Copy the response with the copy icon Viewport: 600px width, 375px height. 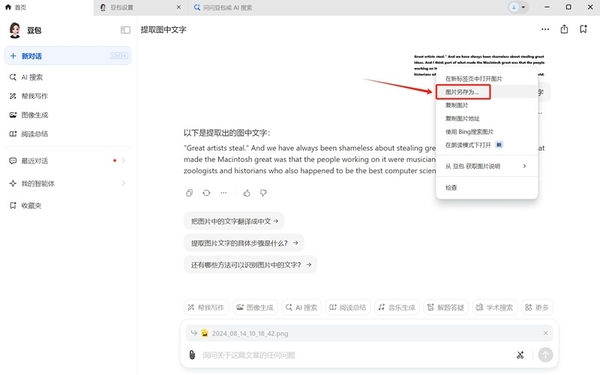(189, 193)
